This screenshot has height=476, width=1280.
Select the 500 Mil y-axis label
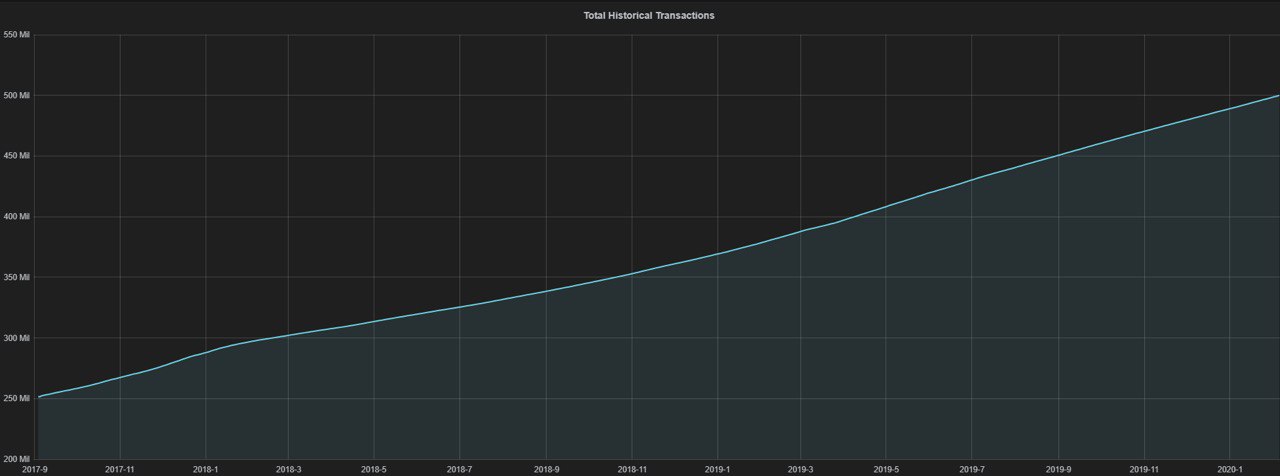coord(18,96)
